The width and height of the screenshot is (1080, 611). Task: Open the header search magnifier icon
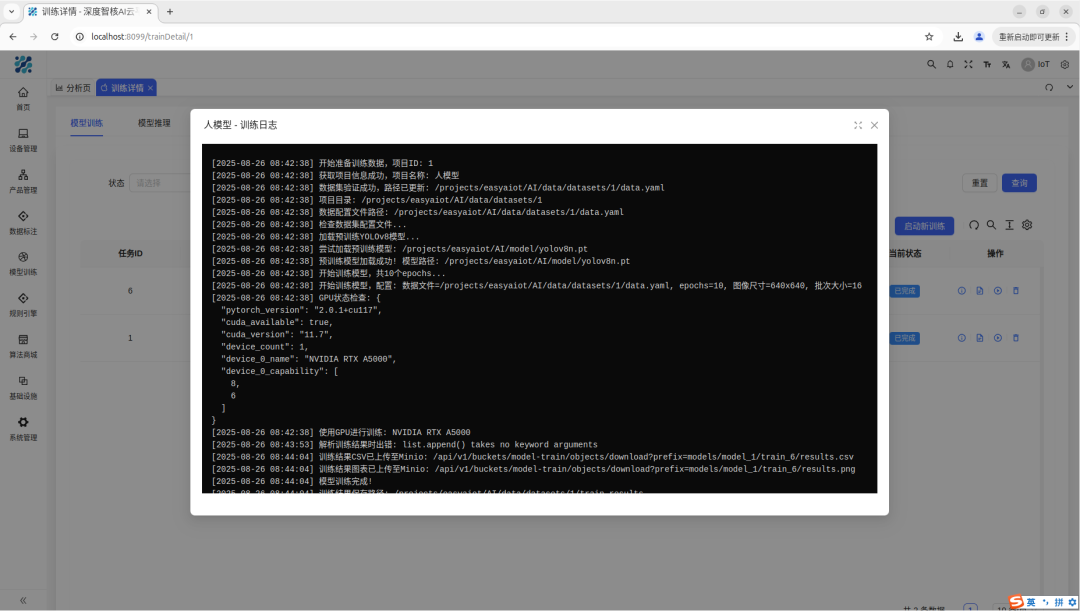[x=931, y=64]
